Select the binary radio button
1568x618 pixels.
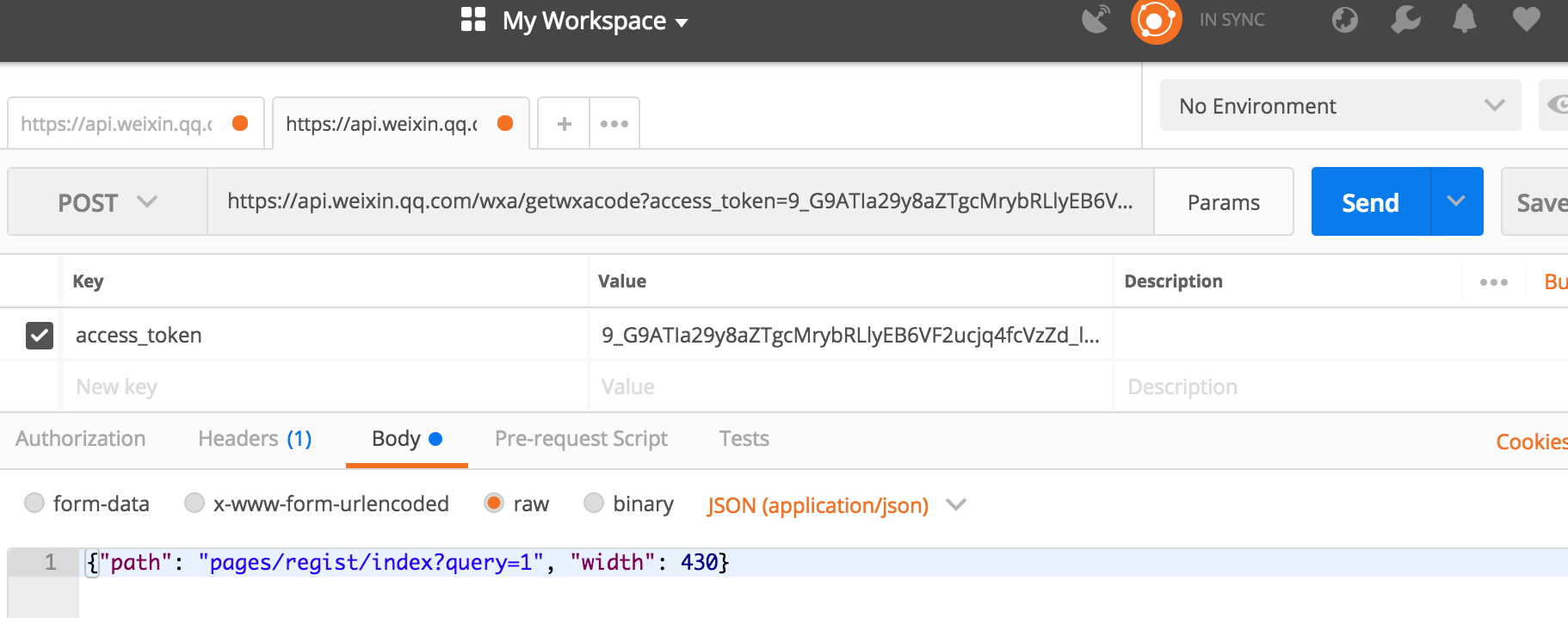[594, 503]
